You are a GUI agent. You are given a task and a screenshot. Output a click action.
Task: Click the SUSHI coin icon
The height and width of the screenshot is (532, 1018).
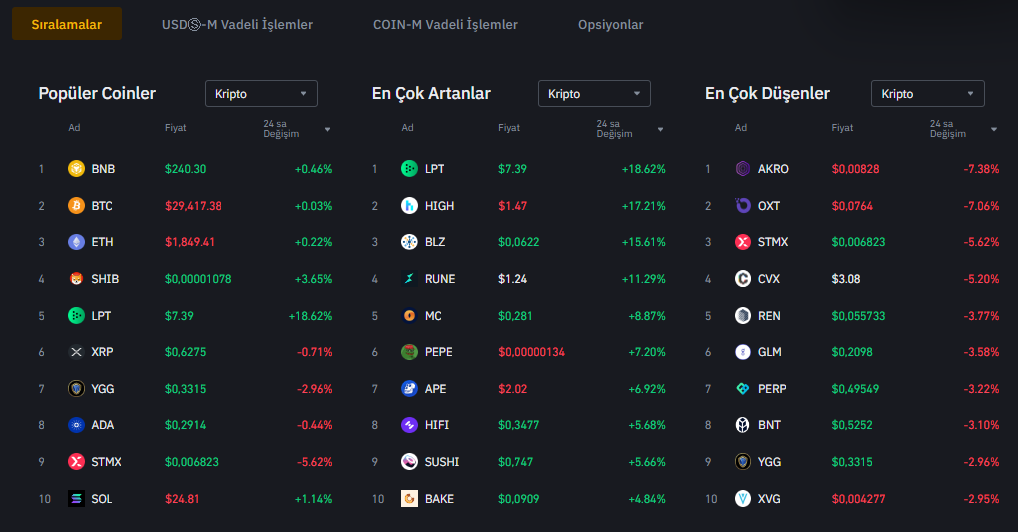click(x=409, y=462)
